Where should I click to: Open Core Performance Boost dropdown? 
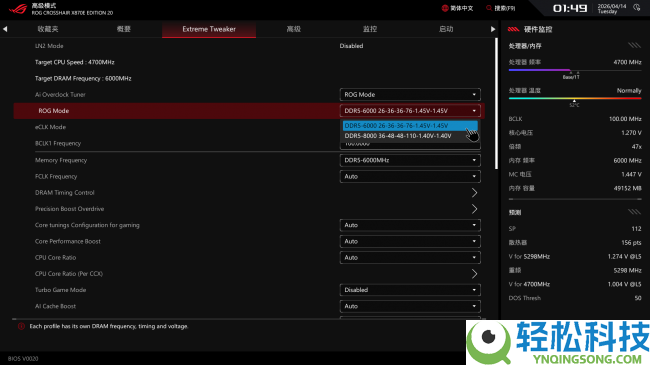pyautogui.click(x=410, y=241)
